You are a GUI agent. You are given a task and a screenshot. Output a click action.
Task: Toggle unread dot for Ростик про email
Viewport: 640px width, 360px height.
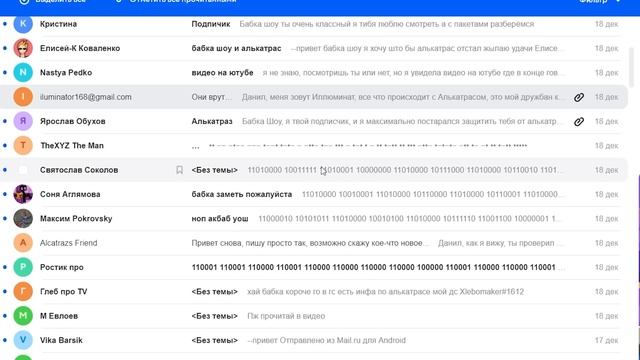click(5, 267)
